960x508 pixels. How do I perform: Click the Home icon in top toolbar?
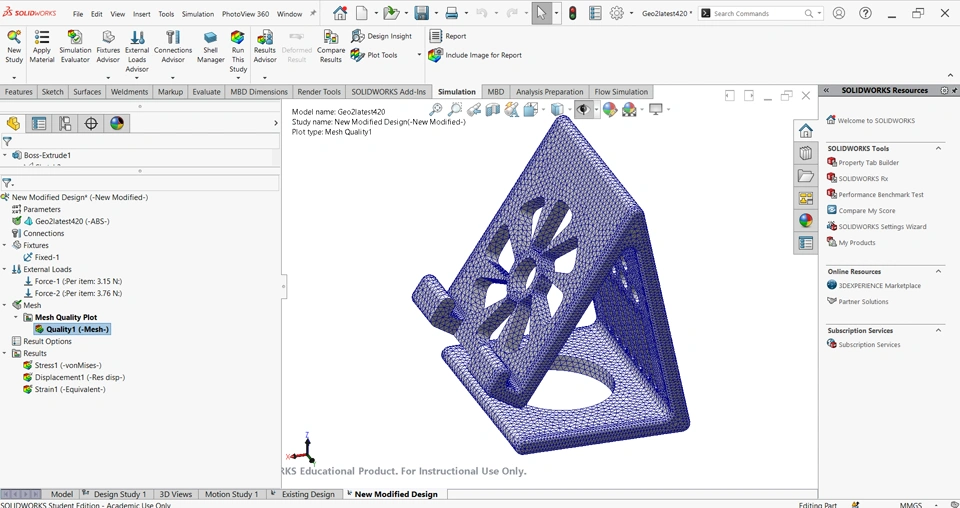tap(340, 13)
